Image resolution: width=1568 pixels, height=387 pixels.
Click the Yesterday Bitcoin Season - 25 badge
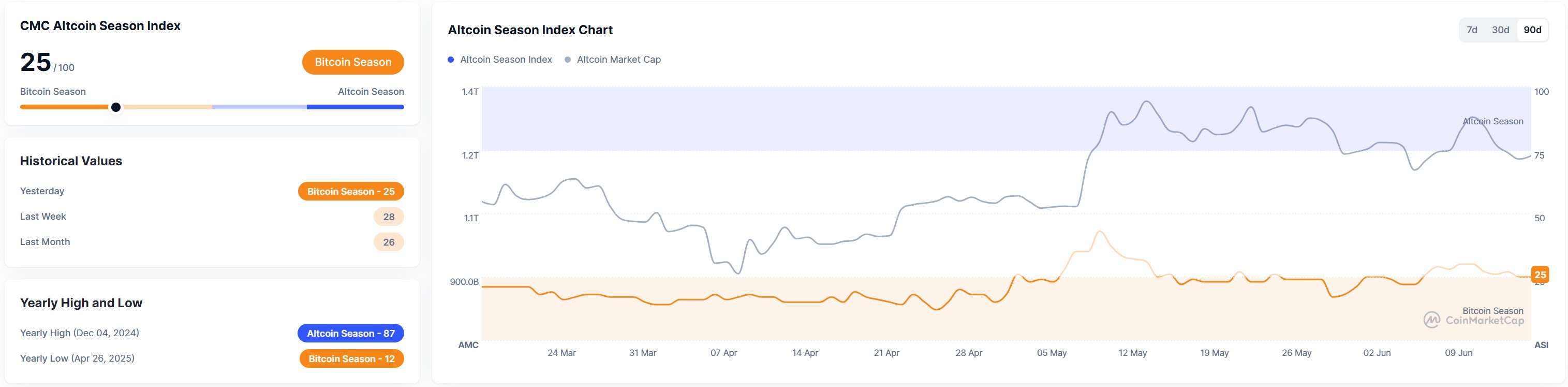[x=351, y=191]
